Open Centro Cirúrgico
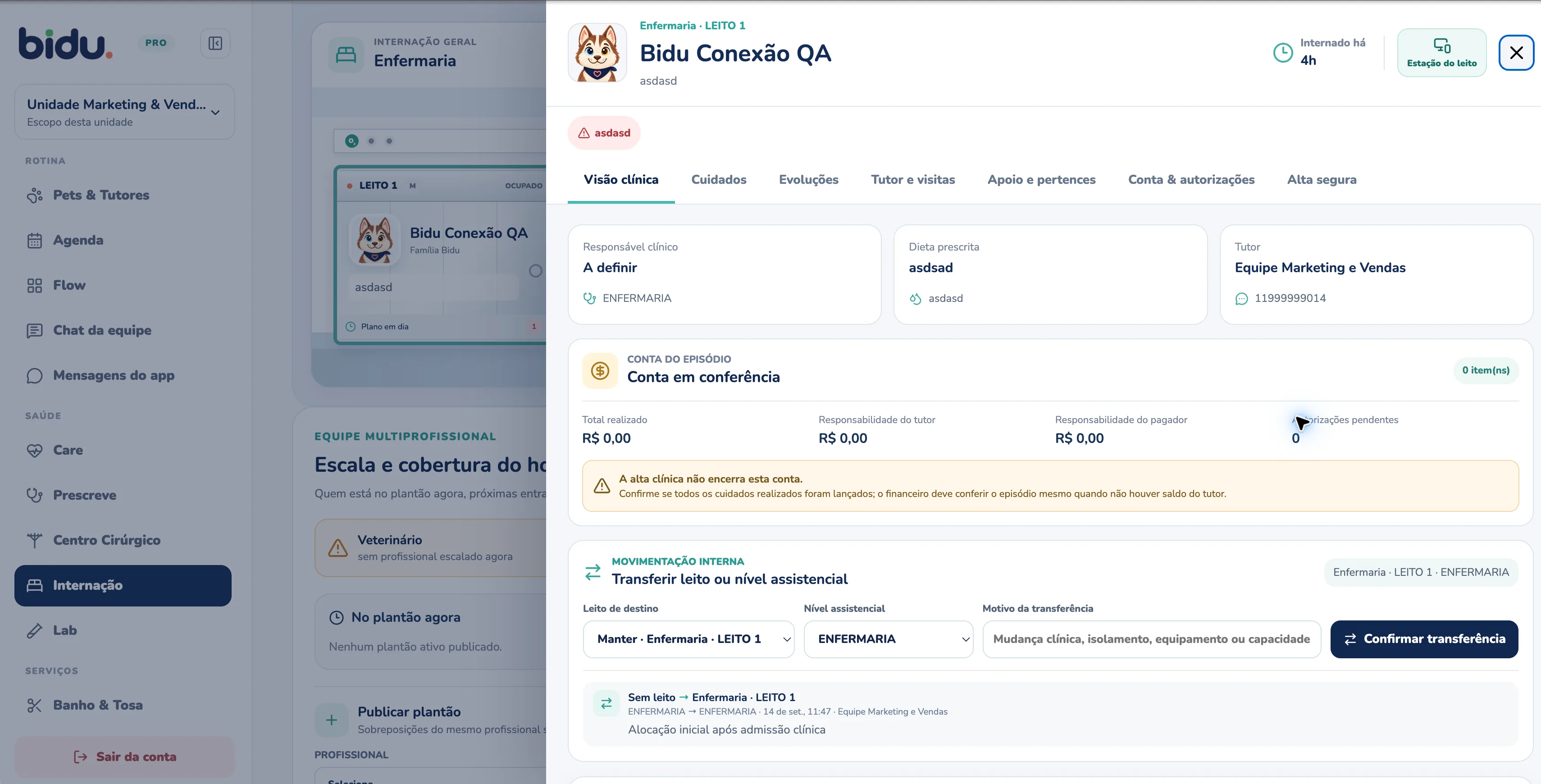 [123, 540]
